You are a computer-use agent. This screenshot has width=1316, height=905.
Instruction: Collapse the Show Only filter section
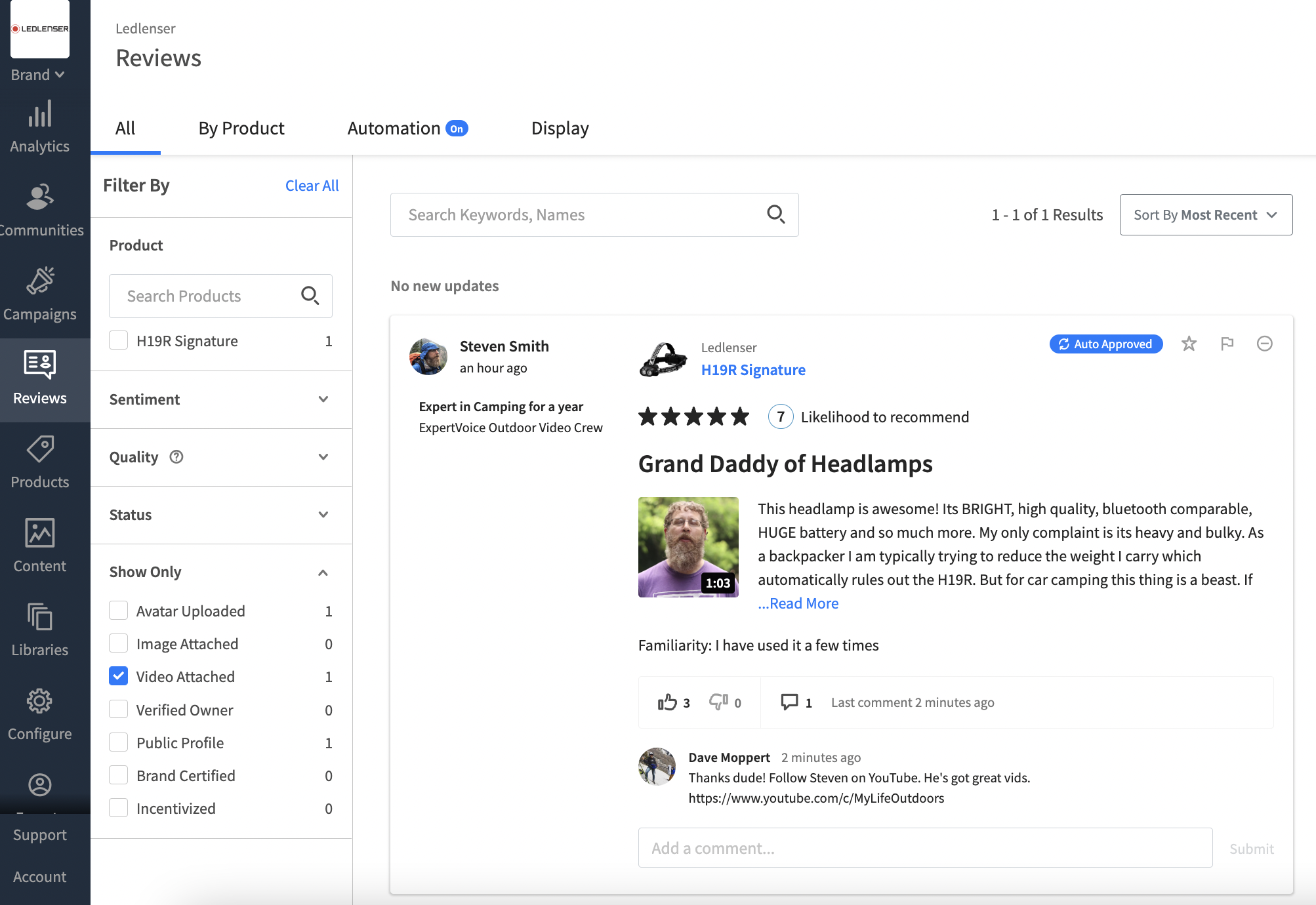point(220,572)
